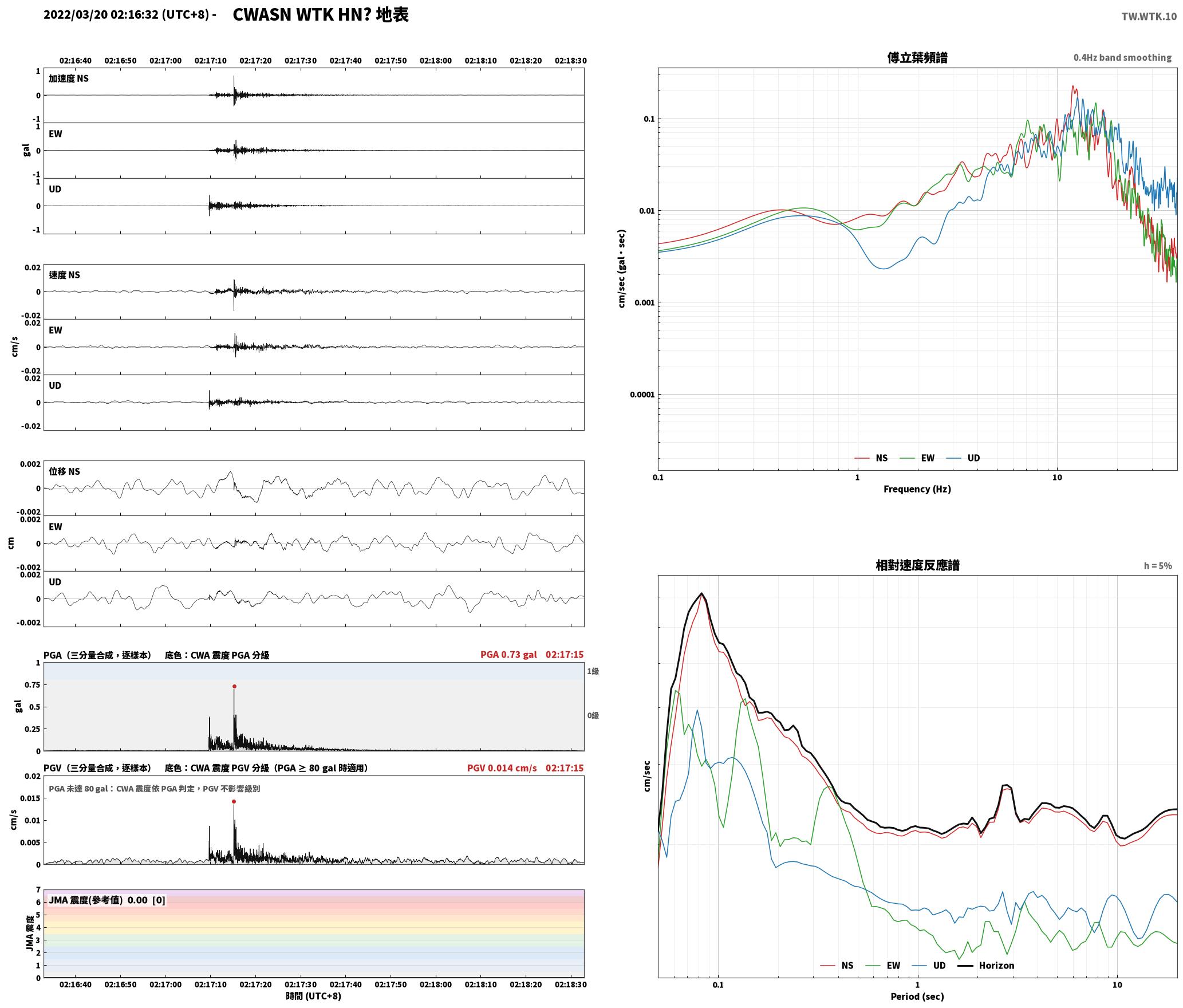The image size is (1183, 1008).
Task: Click the CWASN WTK HN? 地表 title
Action: pos(321,15)
